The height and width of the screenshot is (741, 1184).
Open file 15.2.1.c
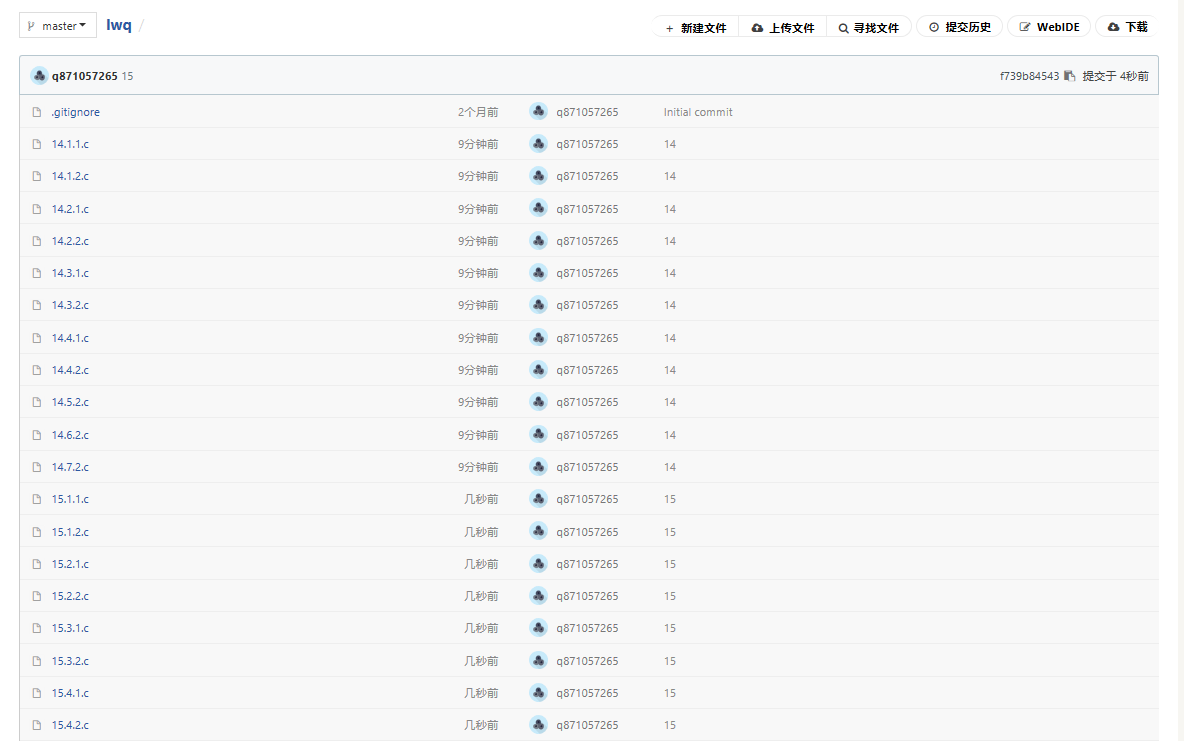coord(70,564)
